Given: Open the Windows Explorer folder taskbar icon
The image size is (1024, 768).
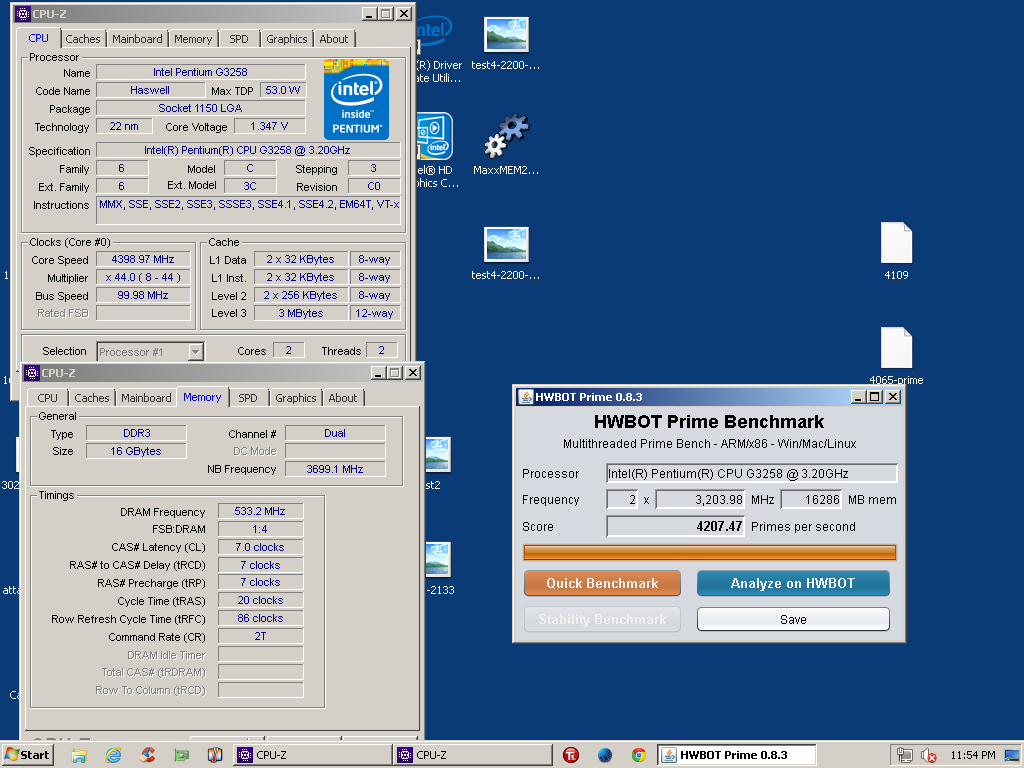Looking at the screenshot, I should (79, 756).
